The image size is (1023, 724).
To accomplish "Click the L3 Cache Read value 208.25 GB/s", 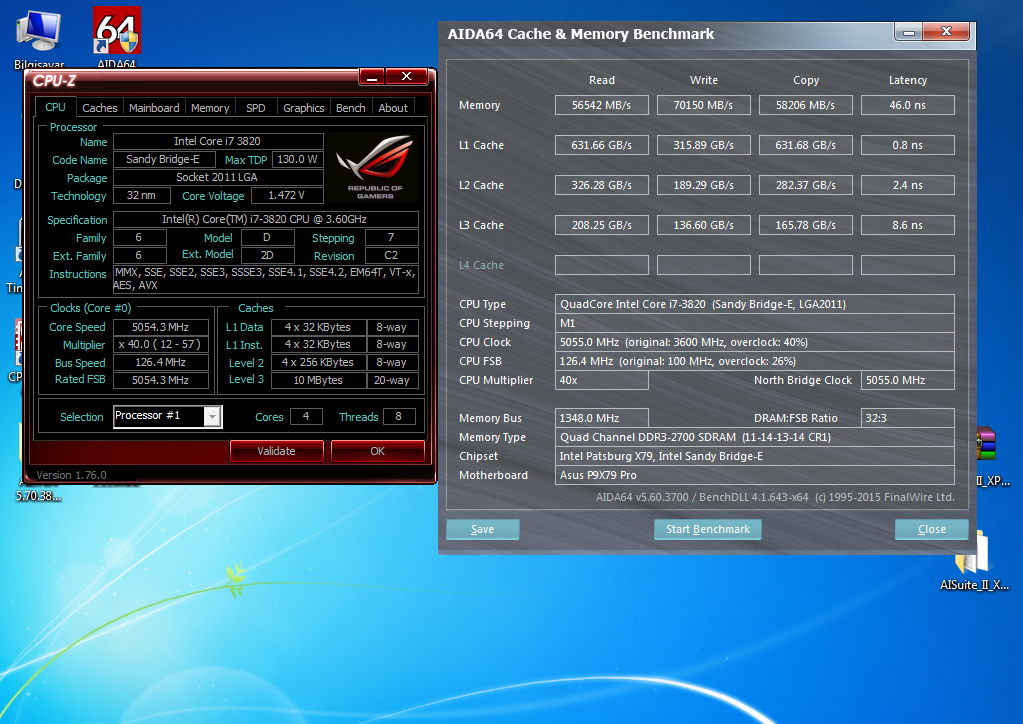I will coord(602,225).
